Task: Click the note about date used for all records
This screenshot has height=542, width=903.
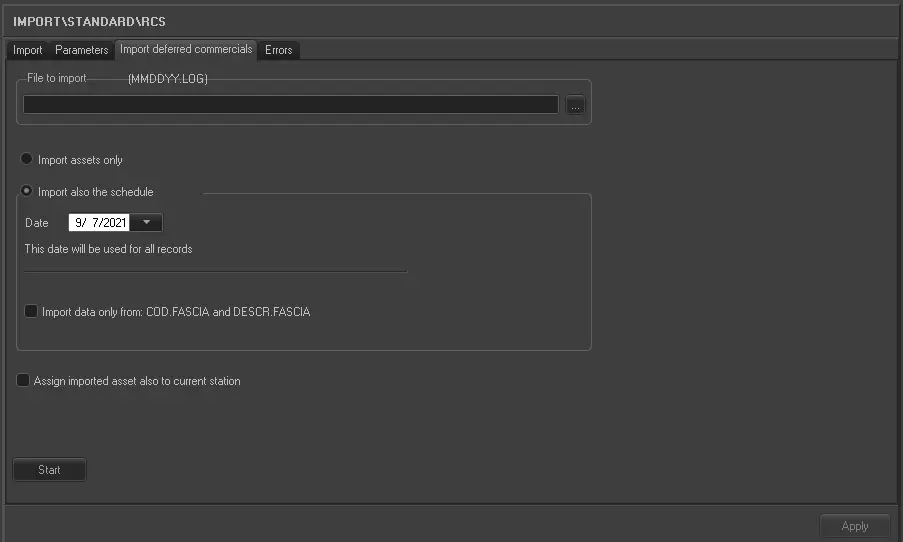Action: [x=108, y=249]
